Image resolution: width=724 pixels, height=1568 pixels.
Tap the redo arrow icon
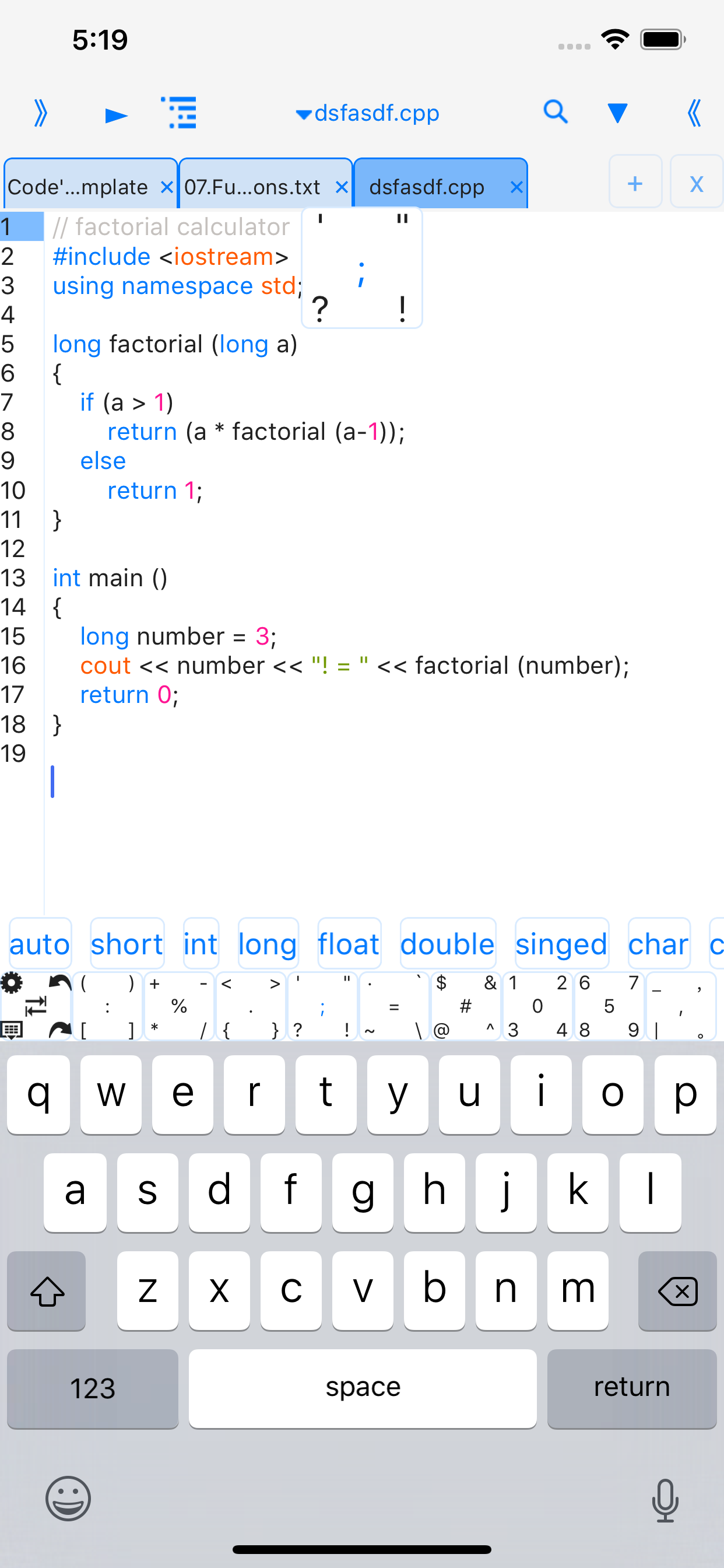[x=59, y=1030]
